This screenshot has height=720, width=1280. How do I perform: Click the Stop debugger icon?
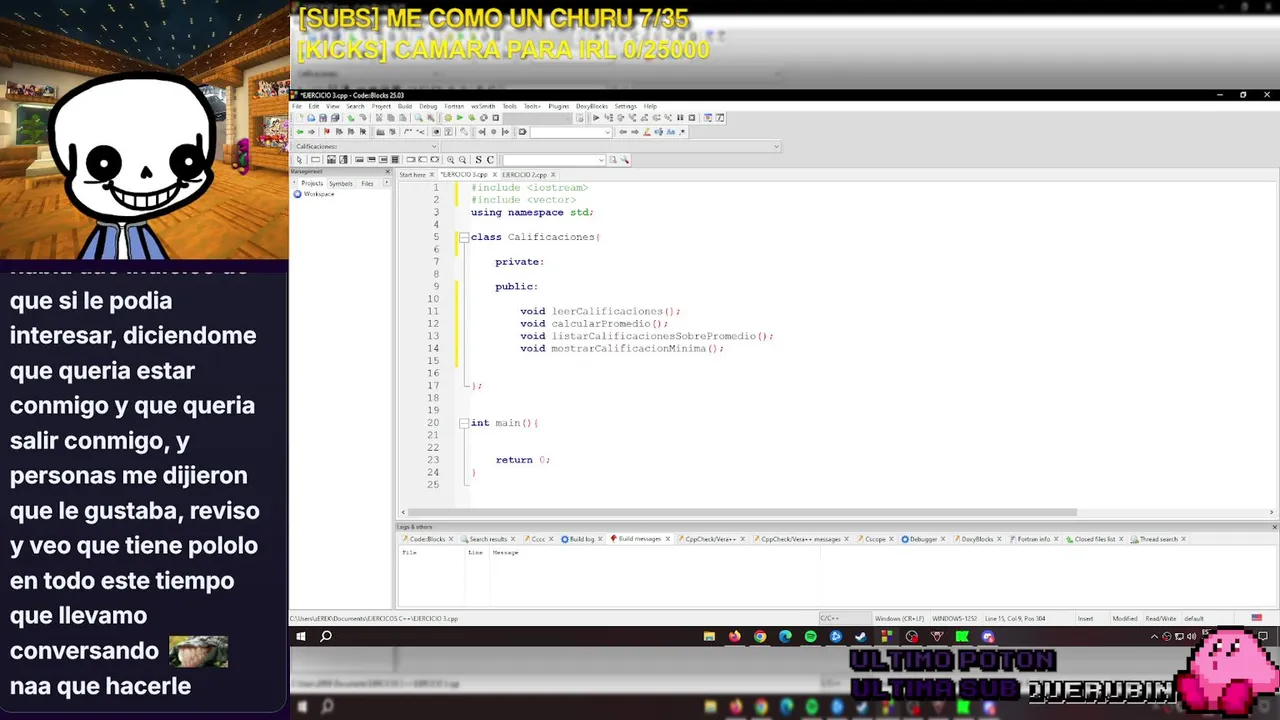(x=691, y=117)
